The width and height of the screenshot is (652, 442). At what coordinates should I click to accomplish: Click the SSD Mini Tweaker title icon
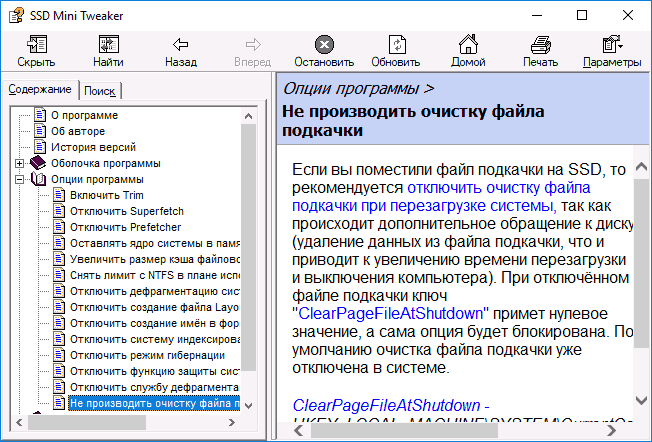tap(16, 16)
